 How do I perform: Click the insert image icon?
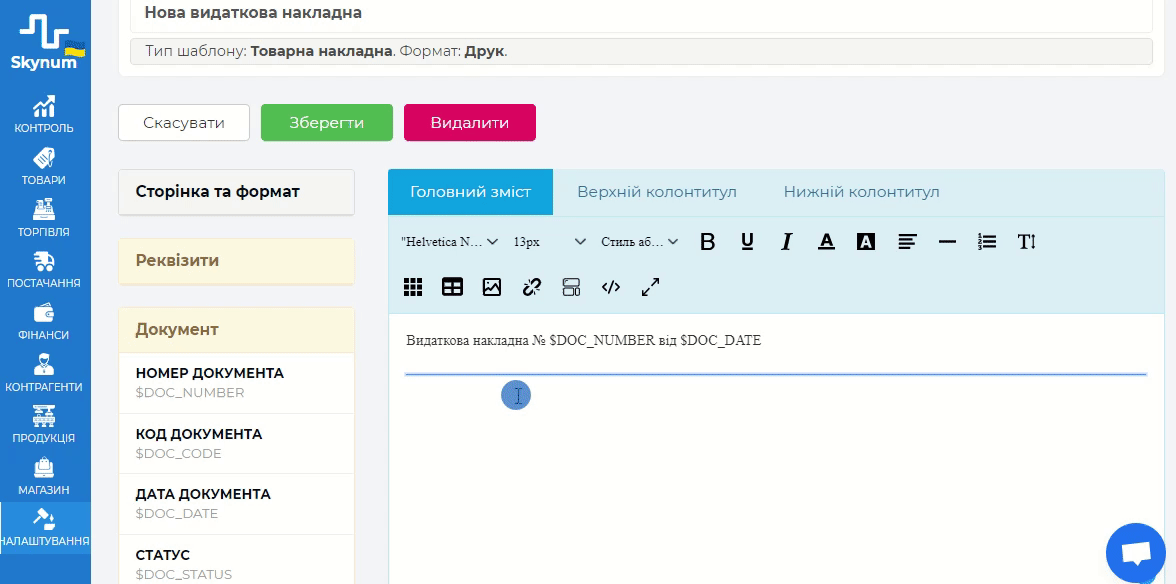coord(492,287)
